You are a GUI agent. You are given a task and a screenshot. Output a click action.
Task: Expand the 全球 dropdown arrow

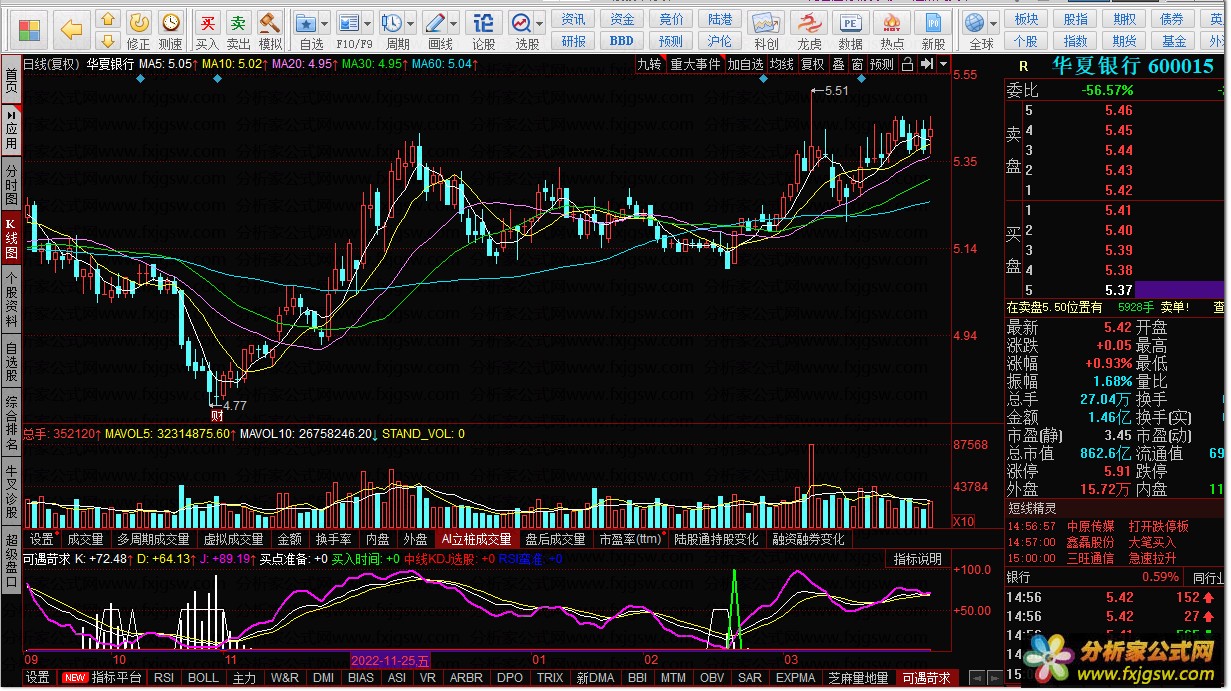[x=995, y=22]
